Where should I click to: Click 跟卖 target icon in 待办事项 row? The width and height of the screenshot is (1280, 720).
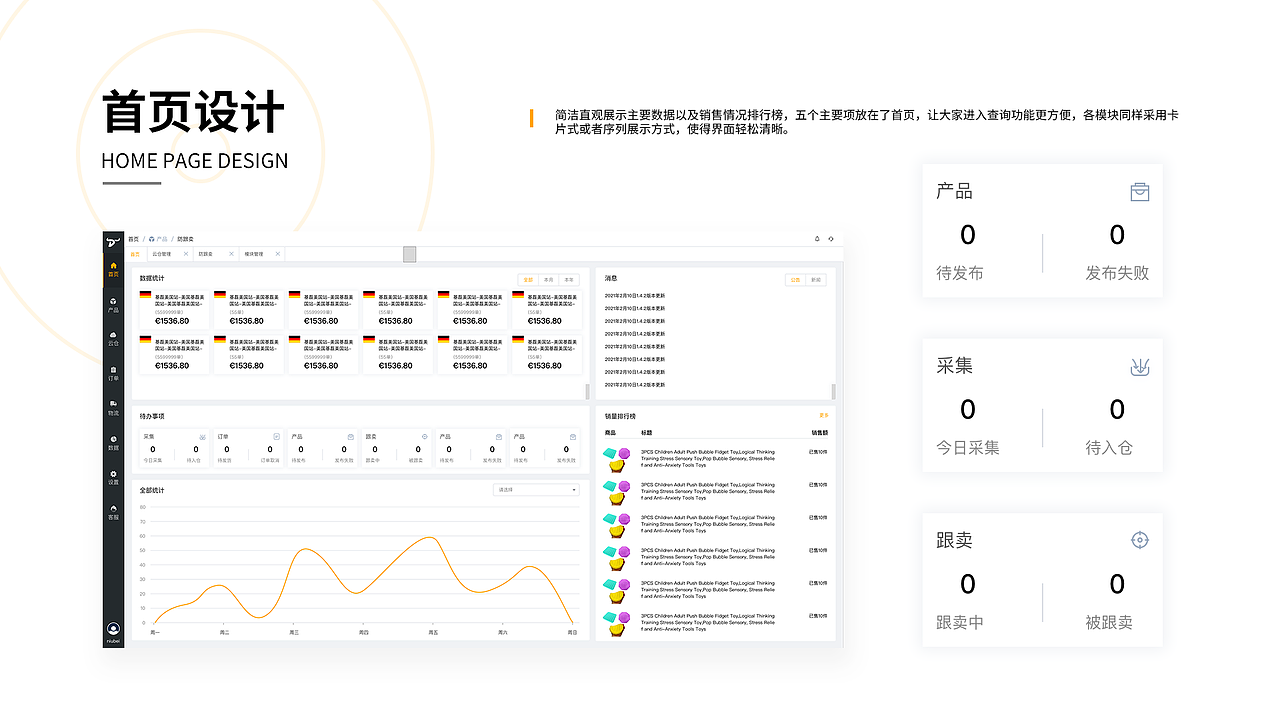tap(425, 437)
